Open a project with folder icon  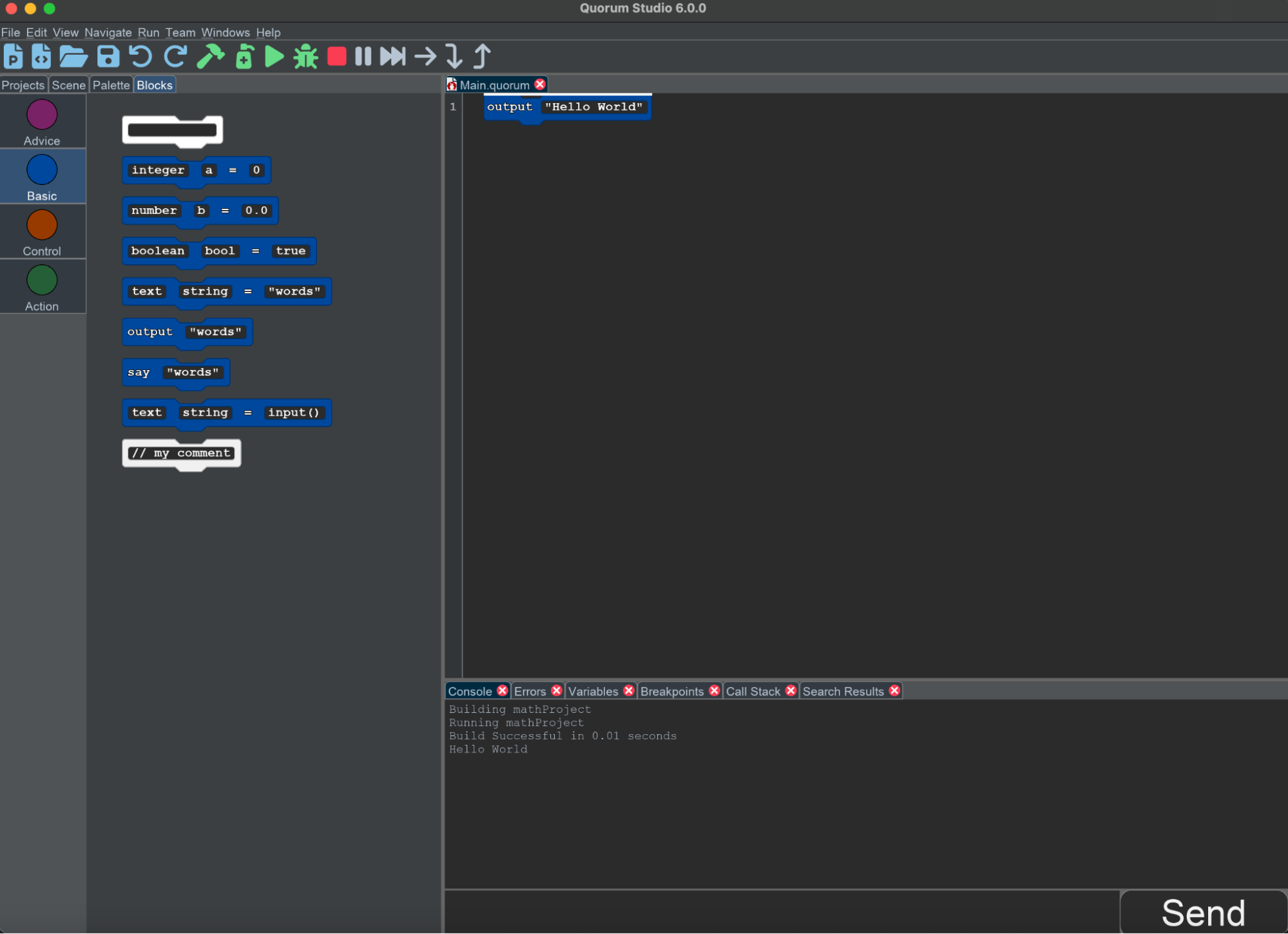(x=73, y=57)
